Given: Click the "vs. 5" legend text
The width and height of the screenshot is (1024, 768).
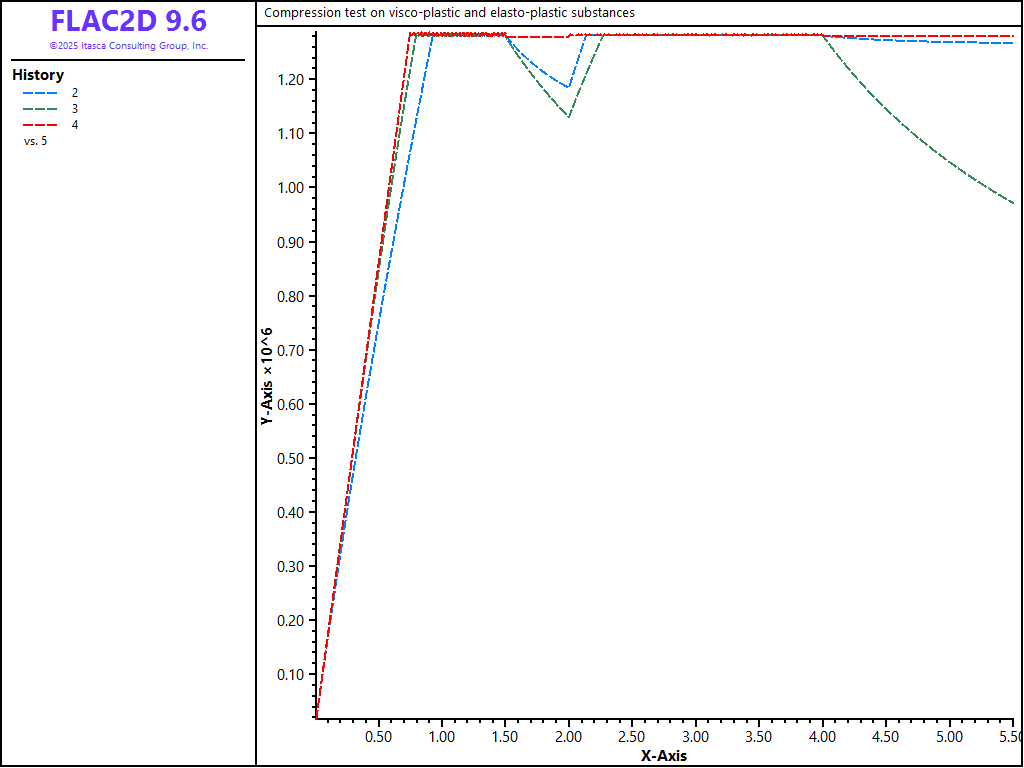Looking at the screenshot, I should pos(35,141).
